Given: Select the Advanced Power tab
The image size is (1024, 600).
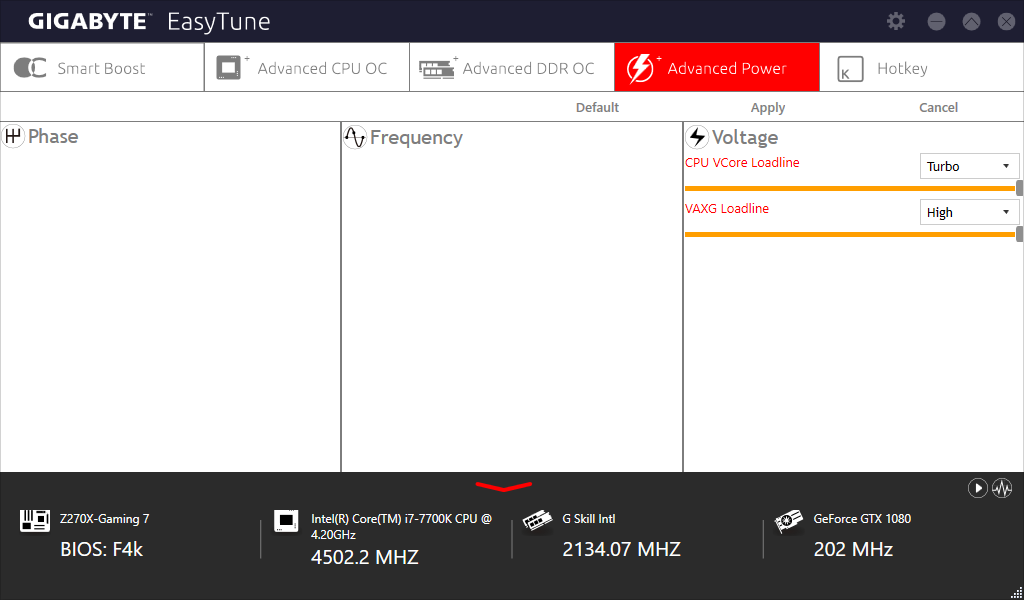Looking at the screenshot, I should point(717,67).
